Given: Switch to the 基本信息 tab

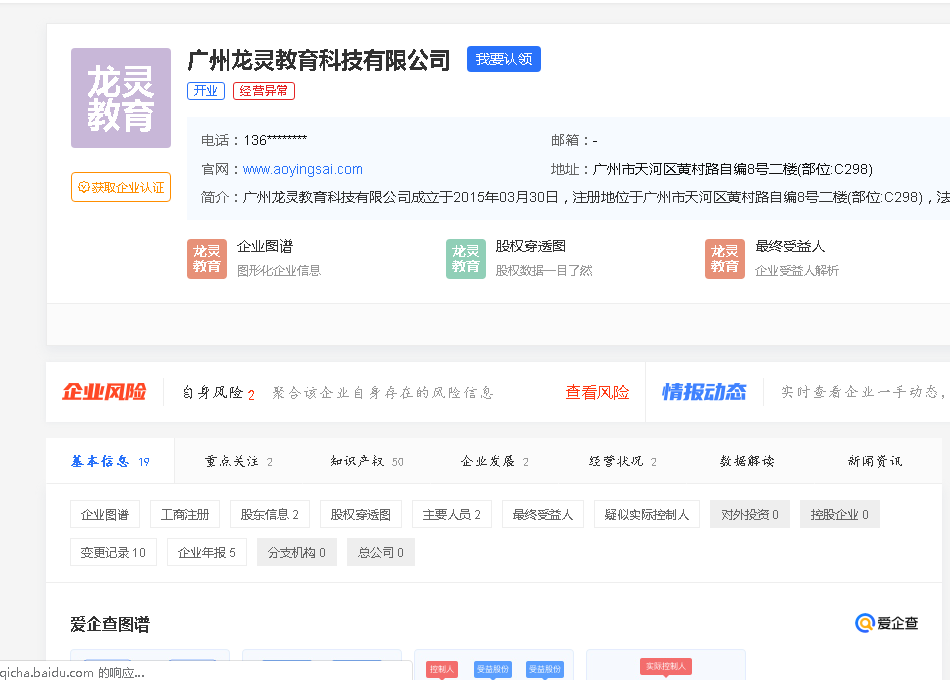Looking at the screenshot, I should click(110, 461).
